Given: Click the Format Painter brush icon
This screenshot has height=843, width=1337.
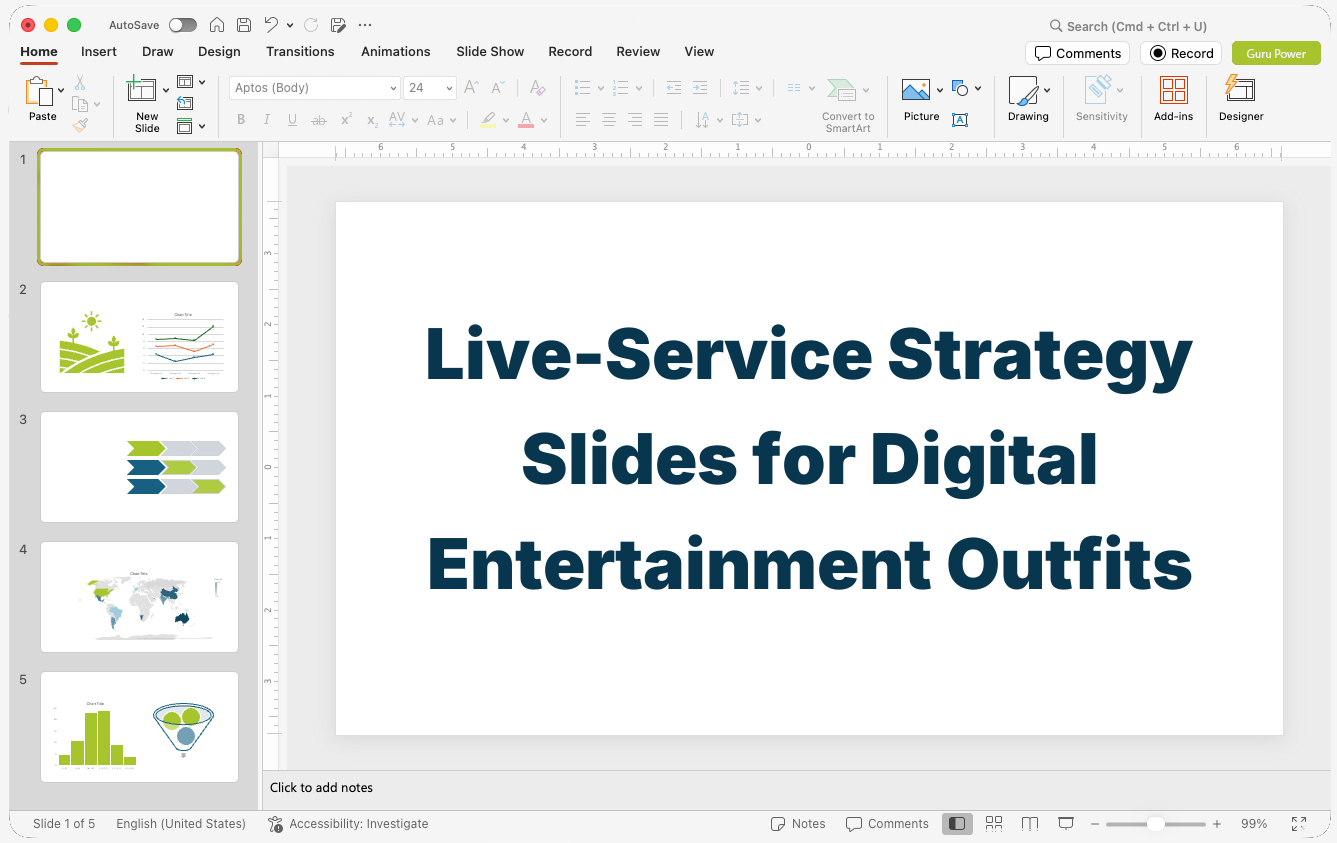Looking at the screenshot, I should click(80, 125).
